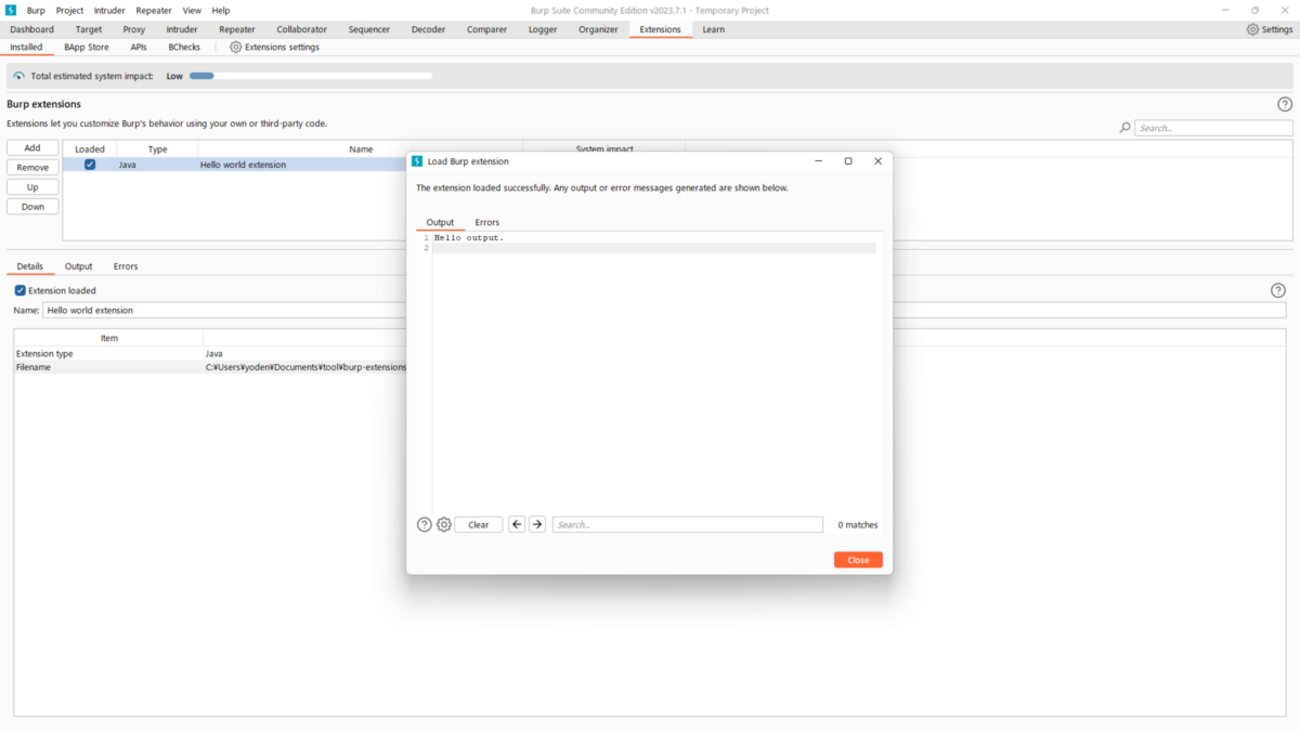Click the Clear button in dialog
Screen dimensions: 1300x731
[478, 525]
